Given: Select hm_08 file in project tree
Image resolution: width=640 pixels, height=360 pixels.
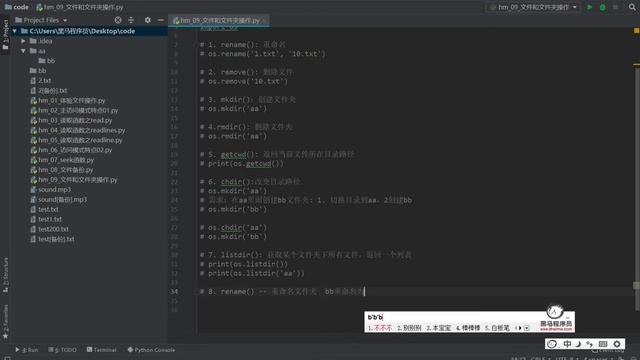Looking at the screenshot, I should pos(62,170).
